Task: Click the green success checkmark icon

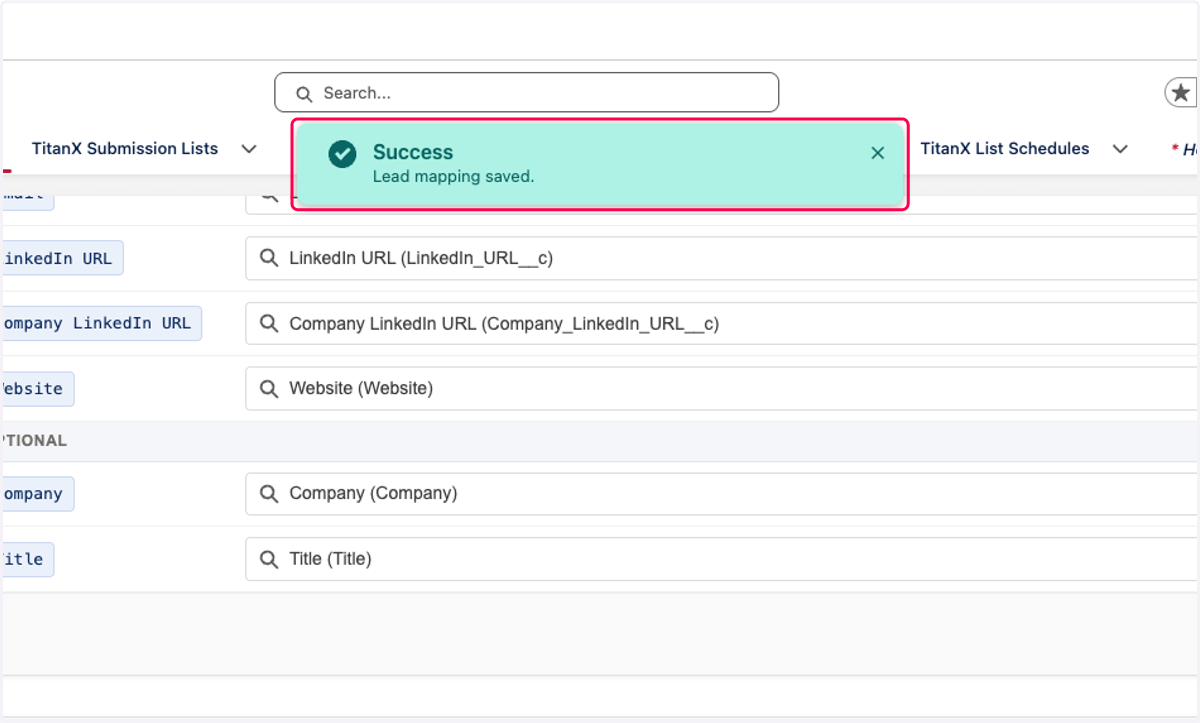Action: coord(342,154)
